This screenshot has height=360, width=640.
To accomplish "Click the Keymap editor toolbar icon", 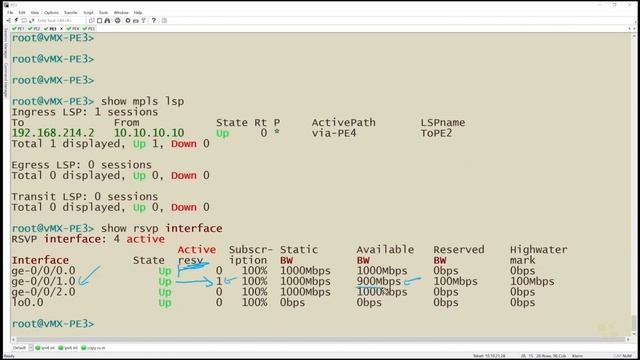I will [136, 20].
